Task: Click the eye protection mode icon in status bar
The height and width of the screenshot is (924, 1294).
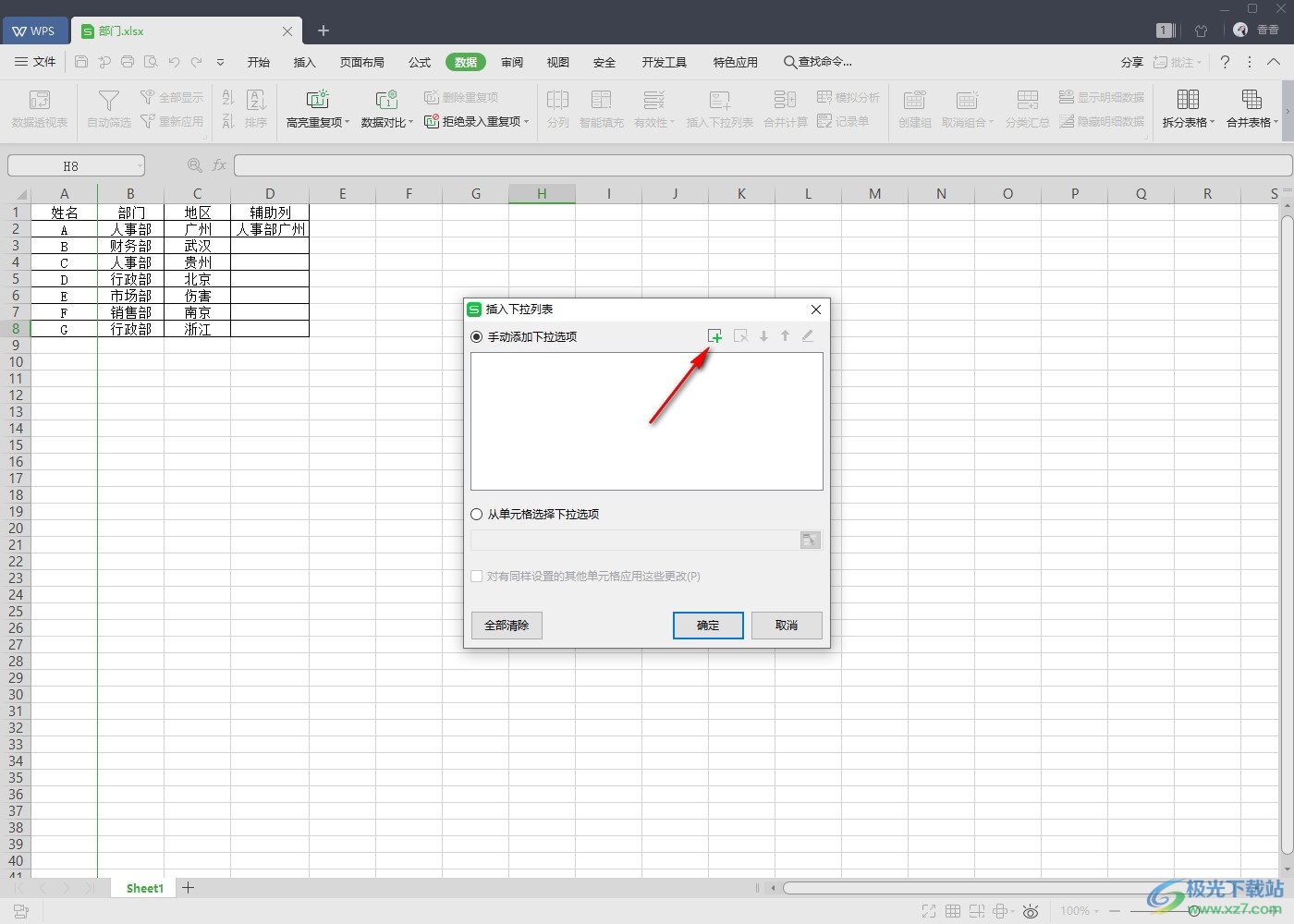Action: click(x=1030, y=911)
